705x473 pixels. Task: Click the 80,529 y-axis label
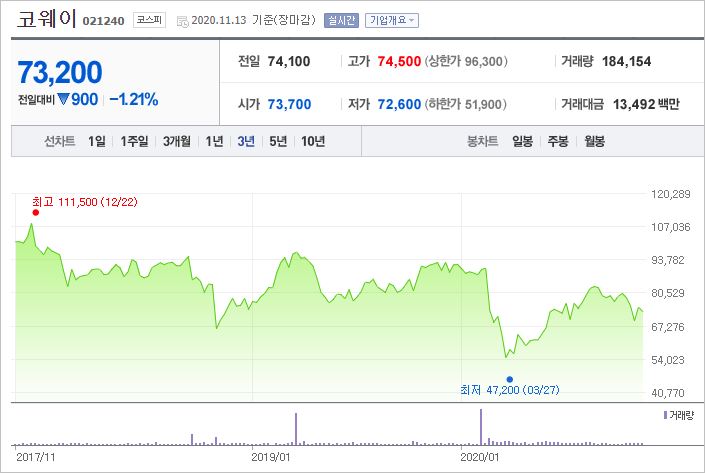tap(668, 293)
